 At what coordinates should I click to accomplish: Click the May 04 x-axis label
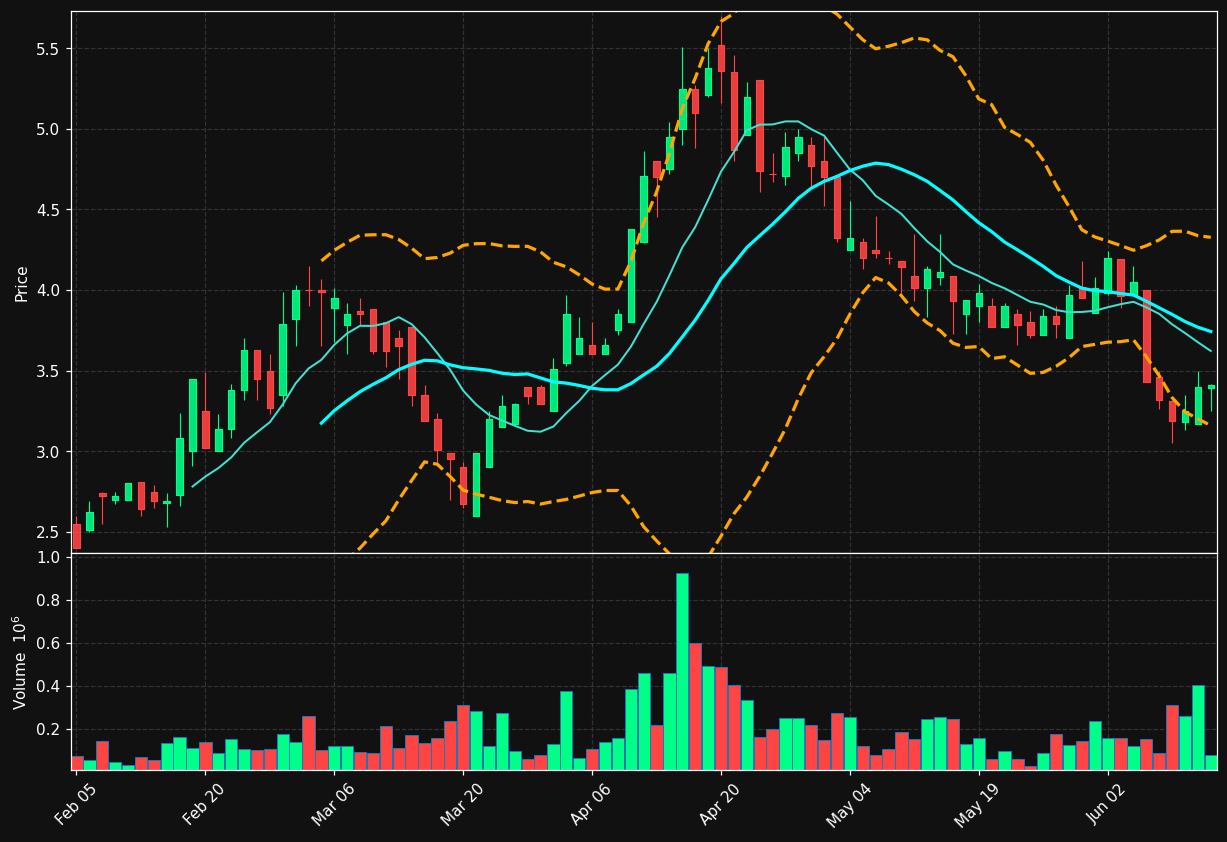[x=849, y=805]
